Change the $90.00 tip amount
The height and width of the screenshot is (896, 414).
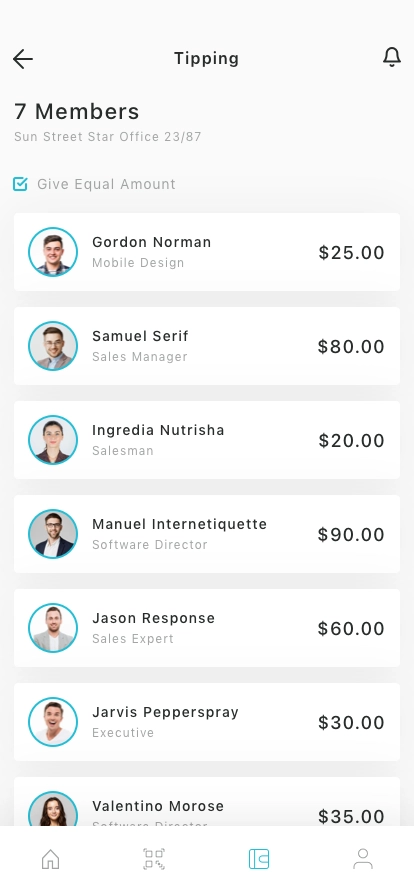click(351, 534)
